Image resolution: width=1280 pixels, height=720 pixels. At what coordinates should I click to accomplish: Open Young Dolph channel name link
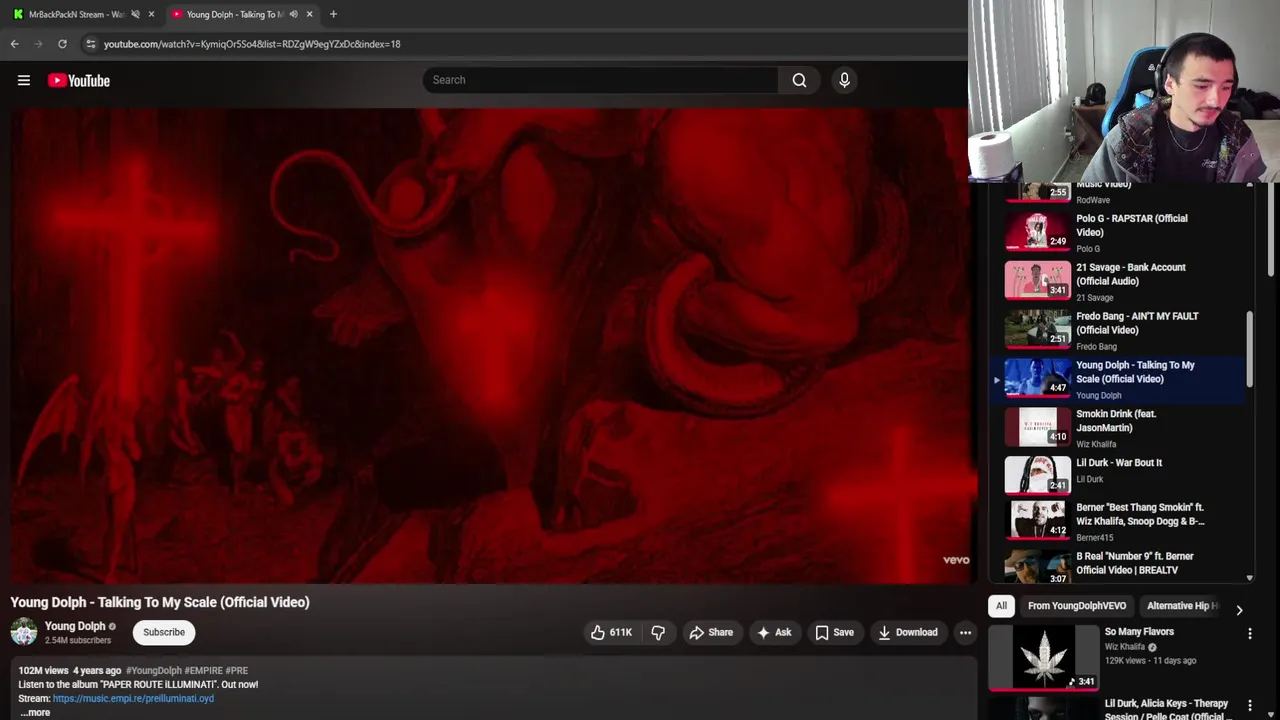tap(75, 626)
